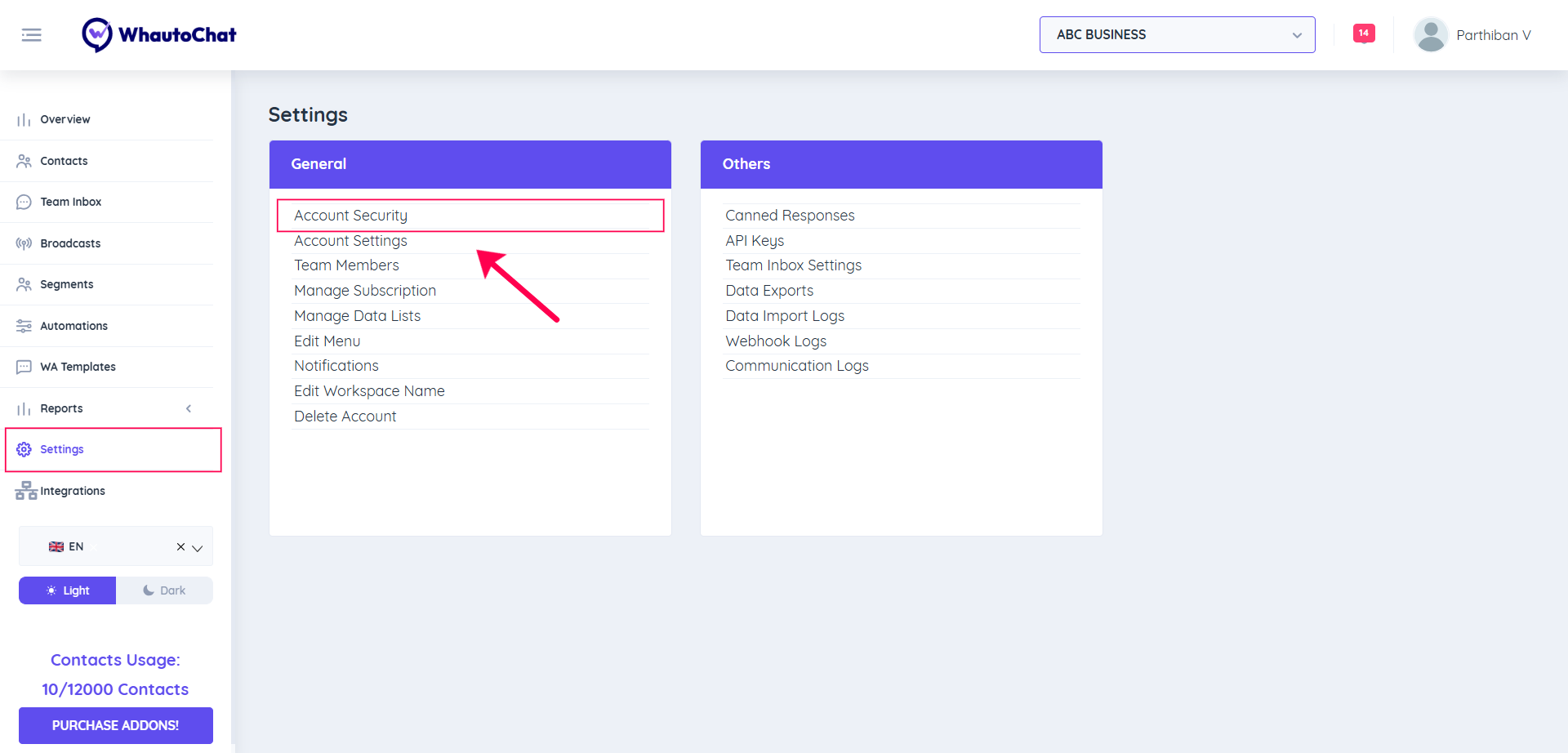Screen dimensions: 1568x753
Task: Click the WhautoChat logo
Action: point(158,34)
